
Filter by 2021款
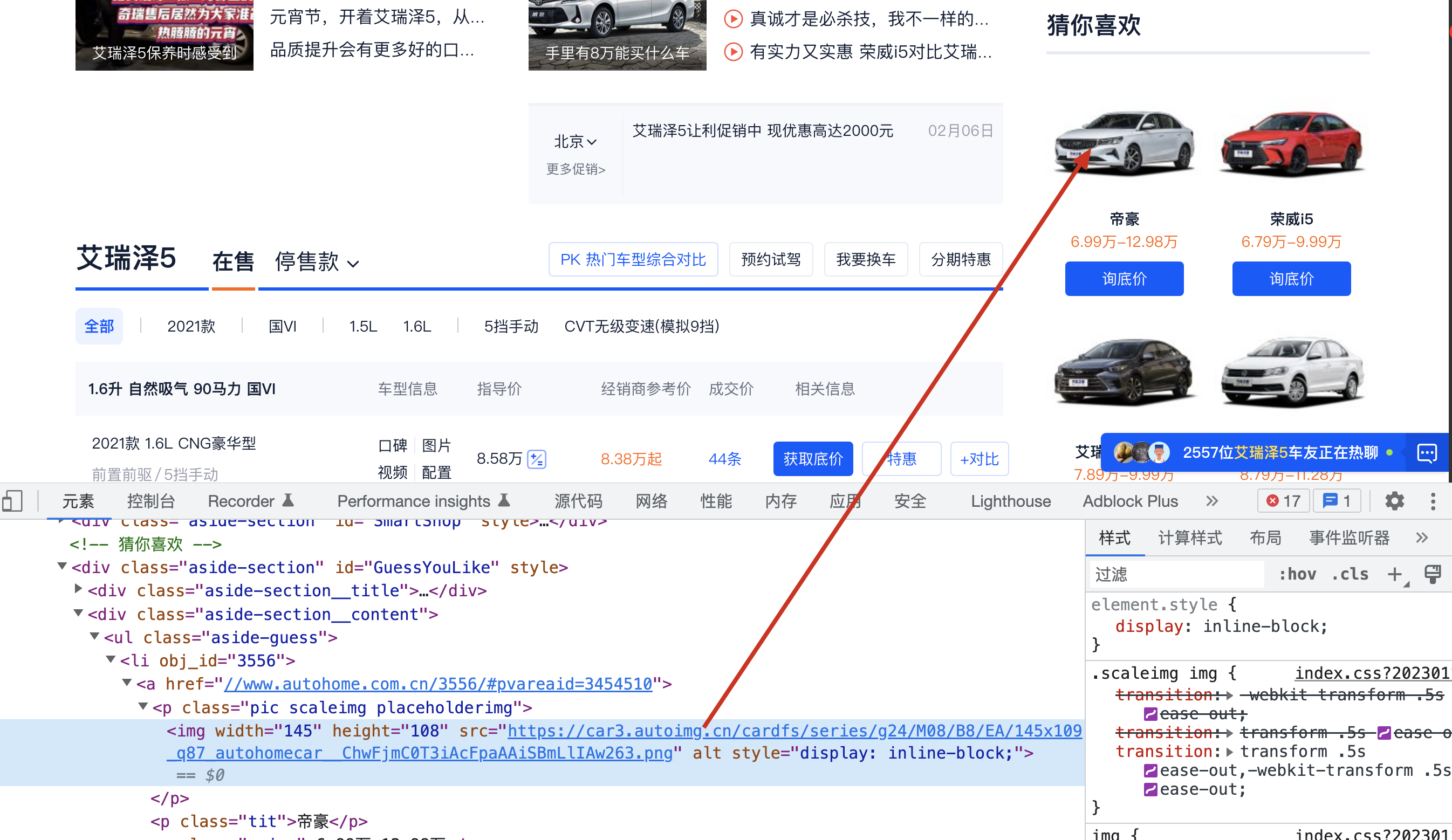pos(191,326)
